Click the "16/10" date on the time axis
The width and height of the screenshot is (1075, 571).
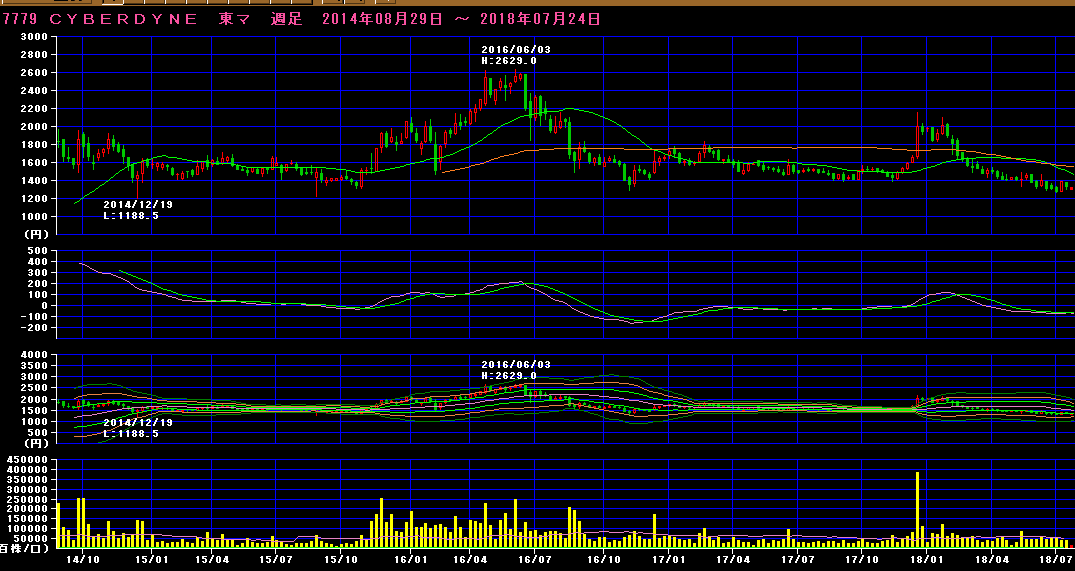click(x=604, y=560)
